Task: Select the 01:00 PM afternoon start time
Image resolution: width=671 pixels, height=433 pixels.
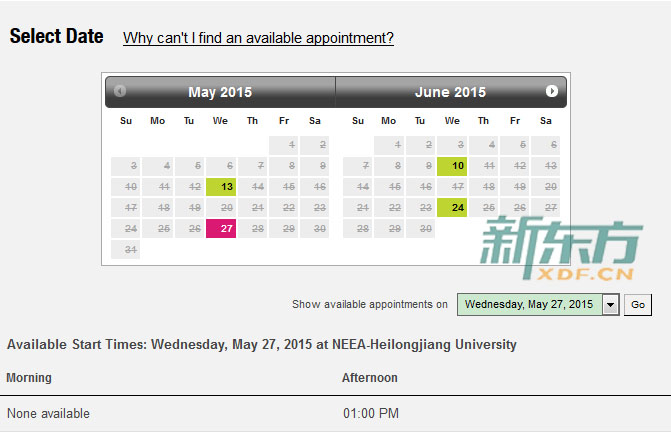Action: [x=371, y=413]
